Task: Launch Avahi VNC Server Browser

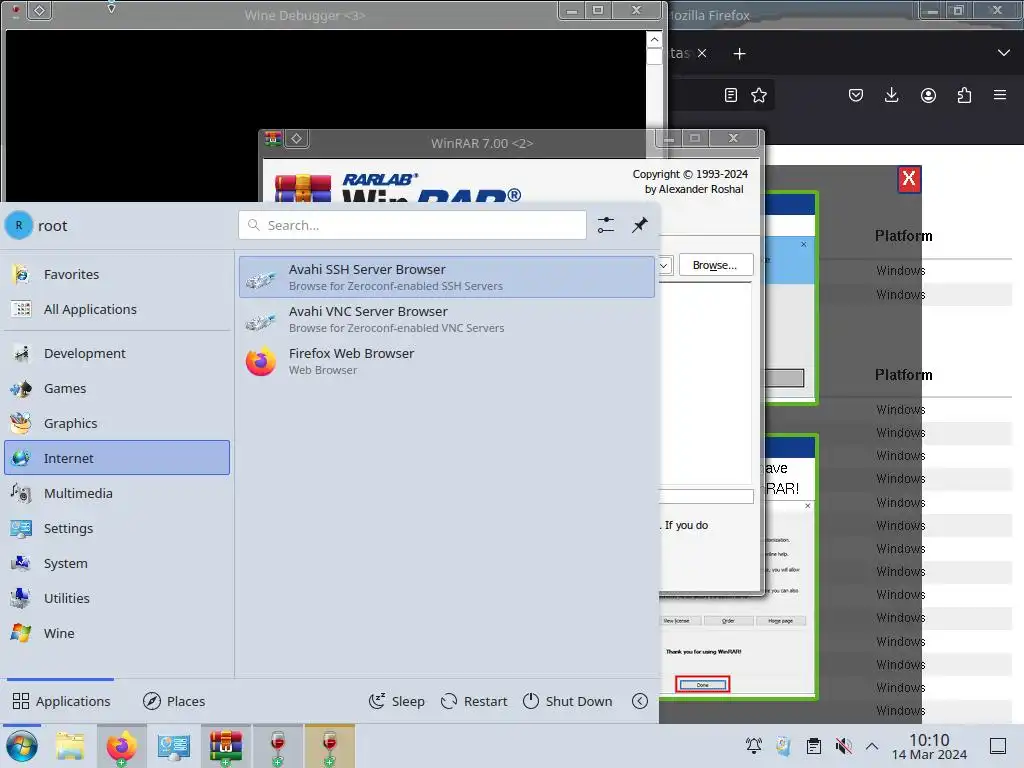Action: tap(447, 319)
